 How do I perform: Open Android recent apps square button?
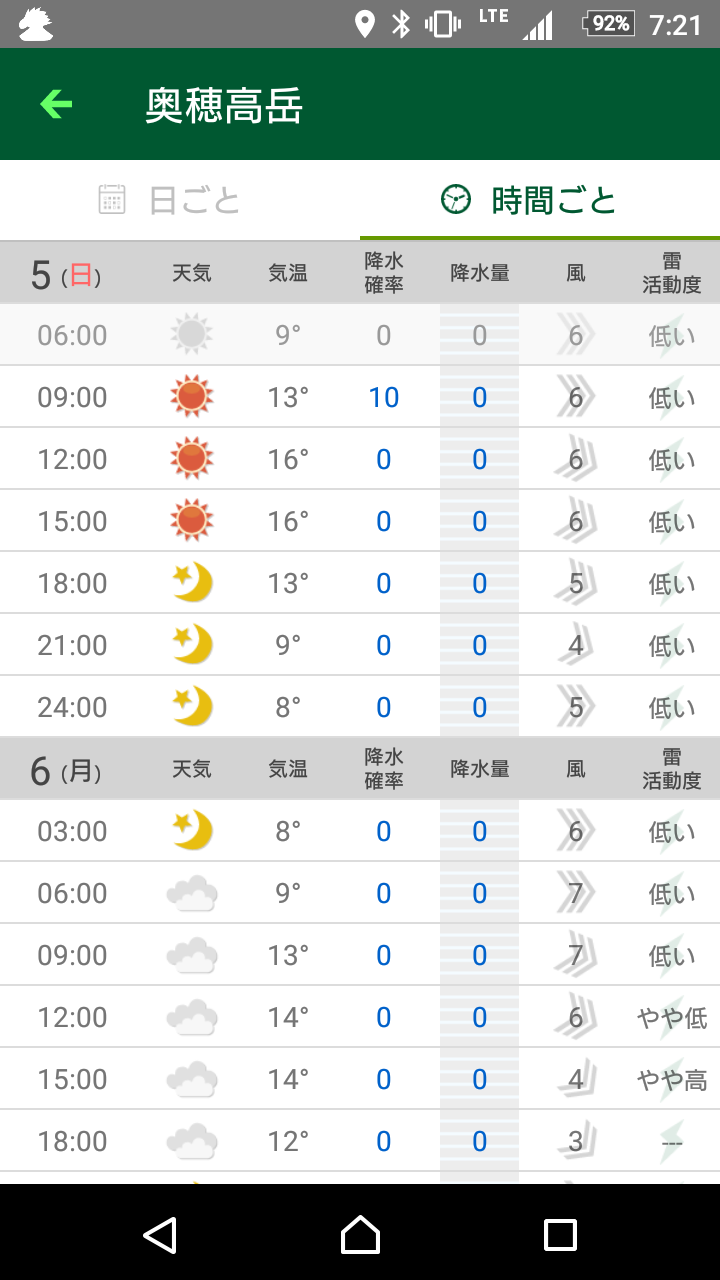pos(560,1235)
